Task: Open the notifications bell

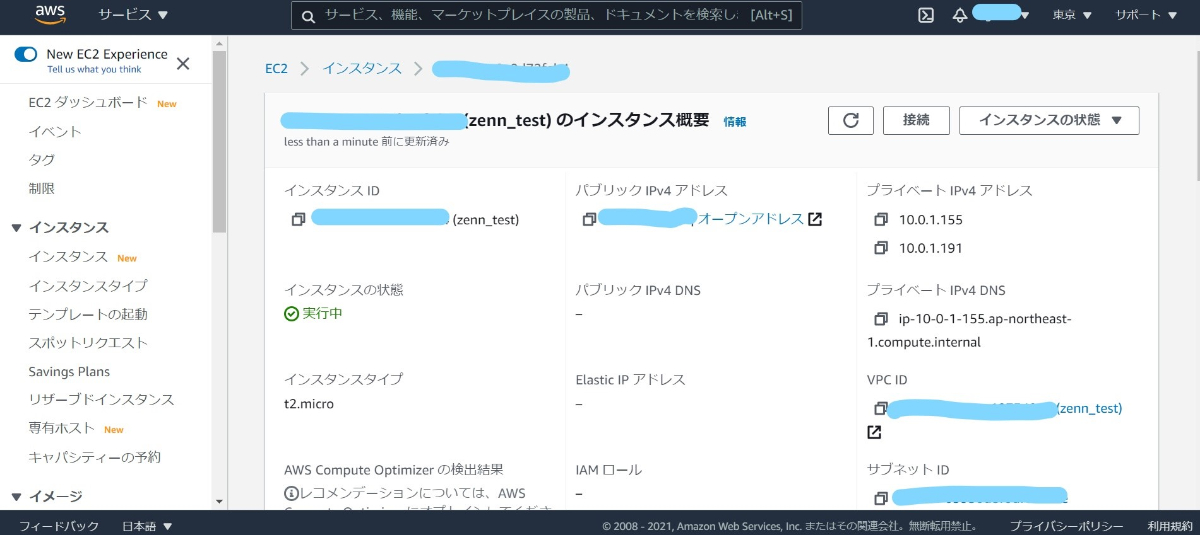Action: click(960, 15)
